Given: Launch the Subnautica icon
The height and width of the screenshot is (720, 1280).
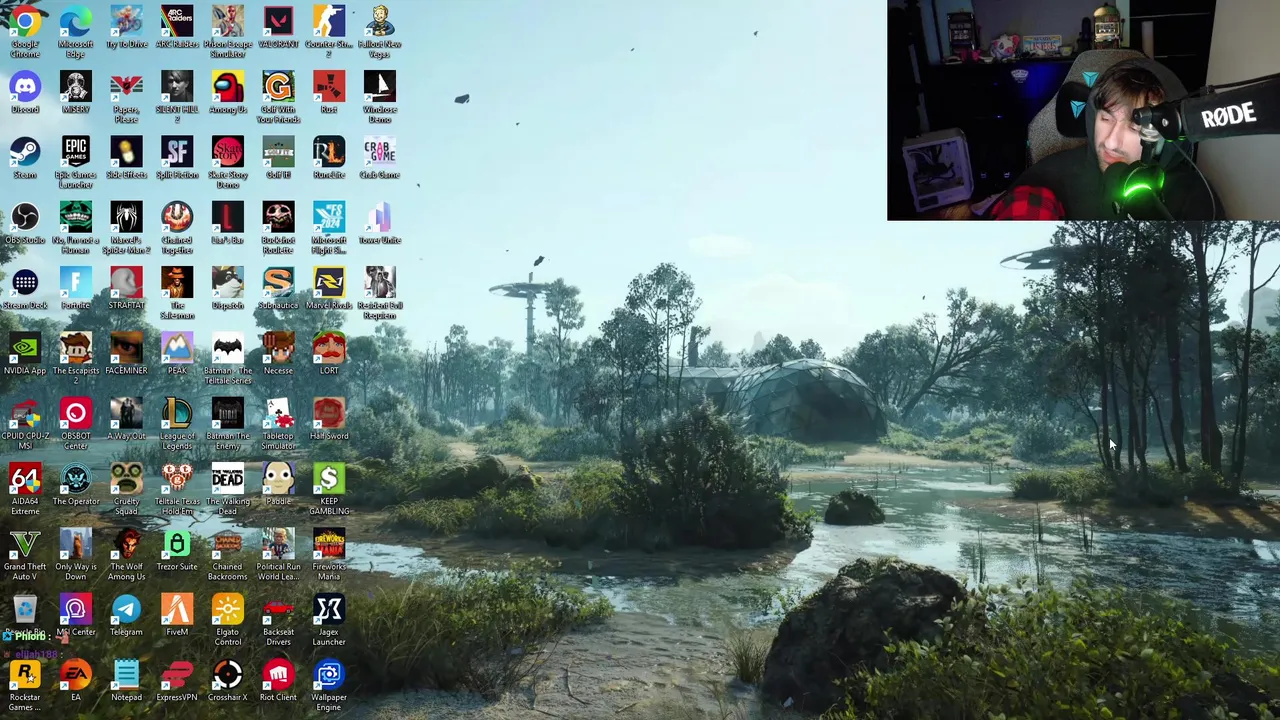Looking at the screenshot, I should (278, 288).
